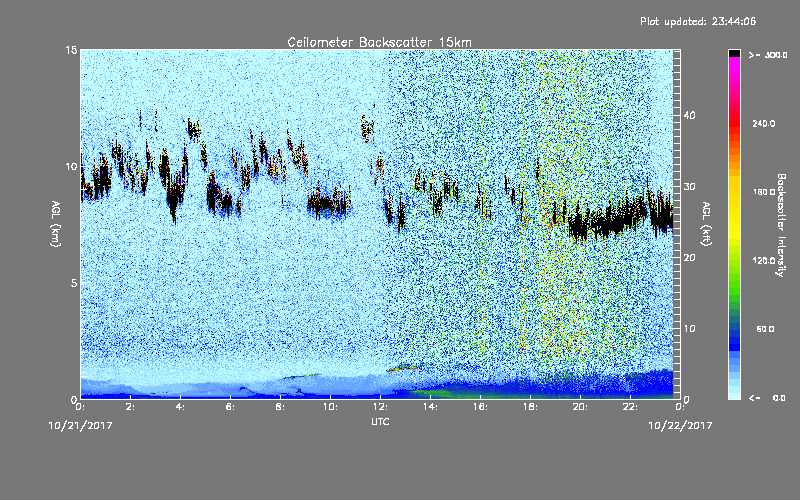The width and height of the screenshot is (800, 500).
Task: Click the red region of the colorbar near 240.0
Action: pos(734,123)
